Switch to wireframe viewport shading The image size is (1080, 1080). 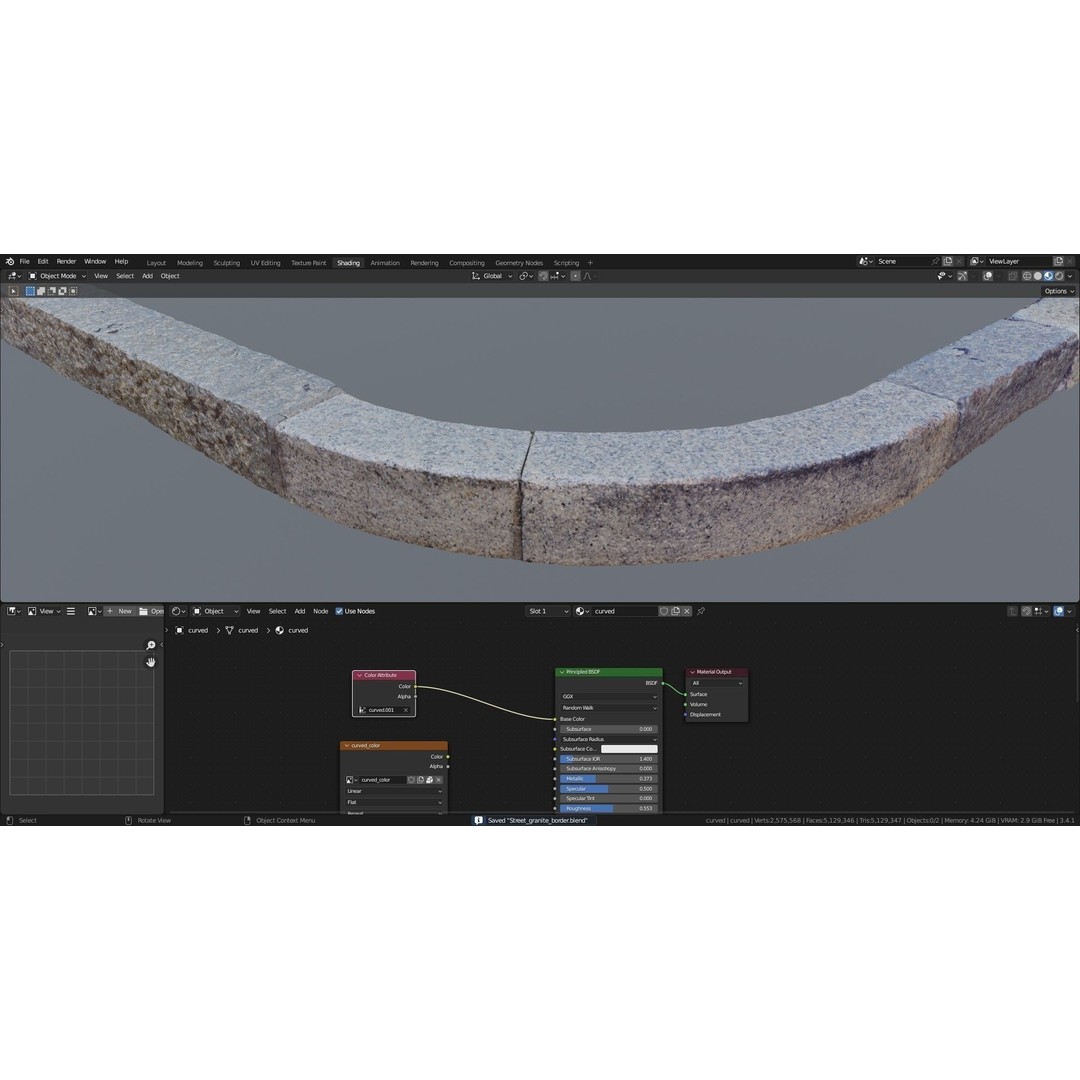[x=1027, y=276]
